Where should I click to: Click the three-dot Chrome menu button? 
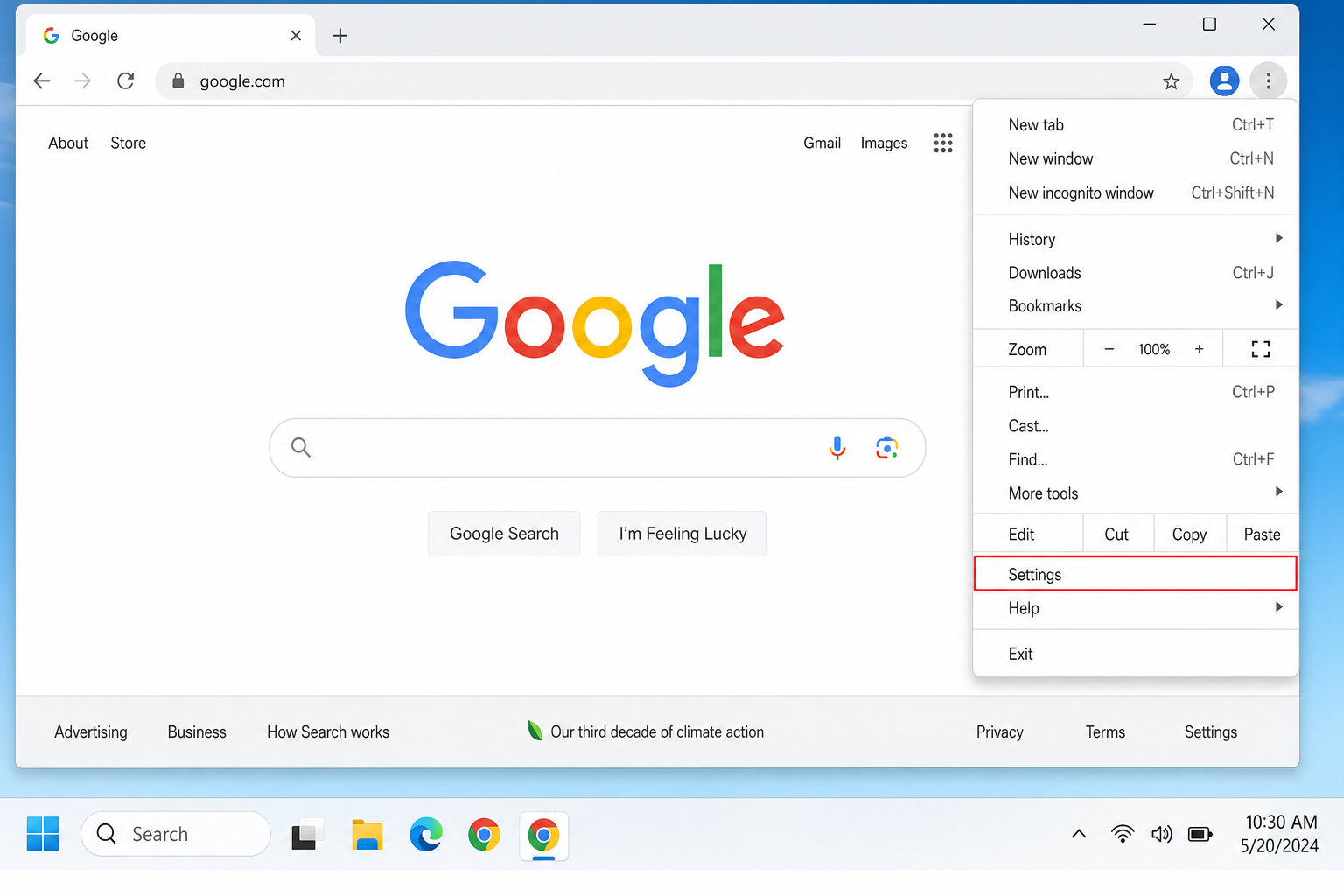pyautogui.click(x=1268, y=81)
